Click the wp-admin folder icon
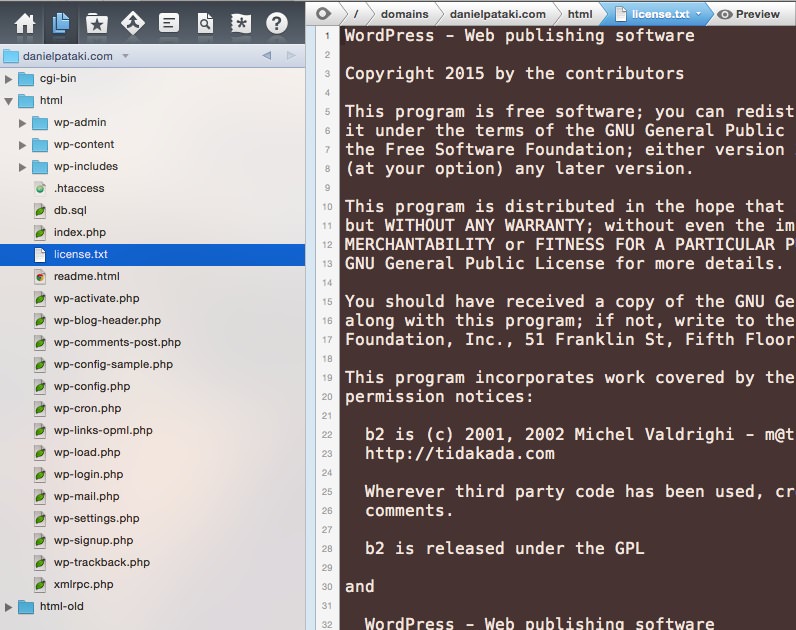796x630 pixels. [40, 123]
